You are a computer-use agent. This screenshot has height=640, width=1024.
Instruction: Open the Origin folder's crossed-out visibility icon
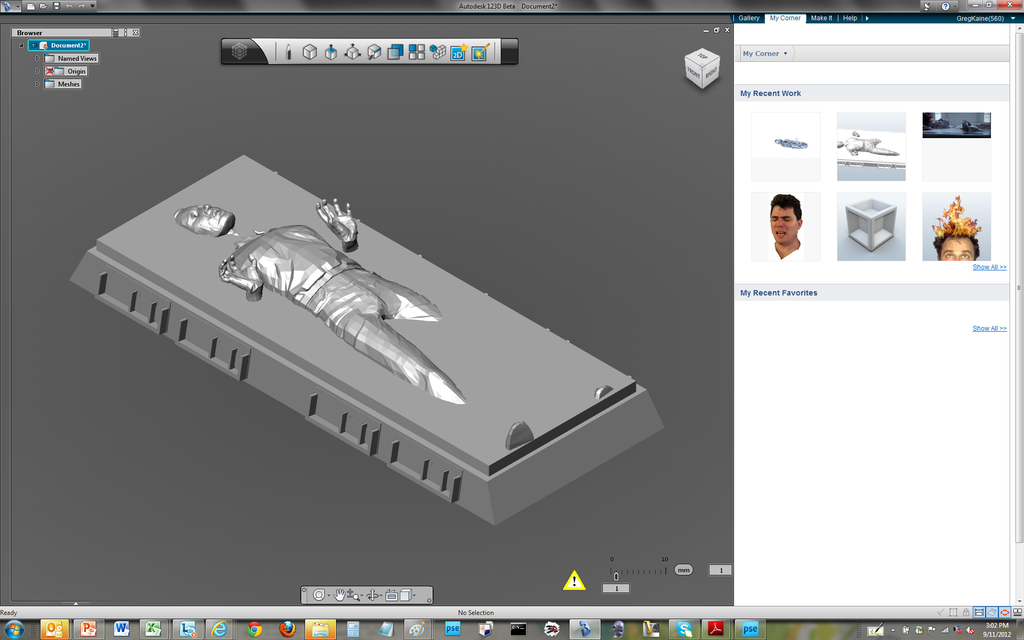50,71
